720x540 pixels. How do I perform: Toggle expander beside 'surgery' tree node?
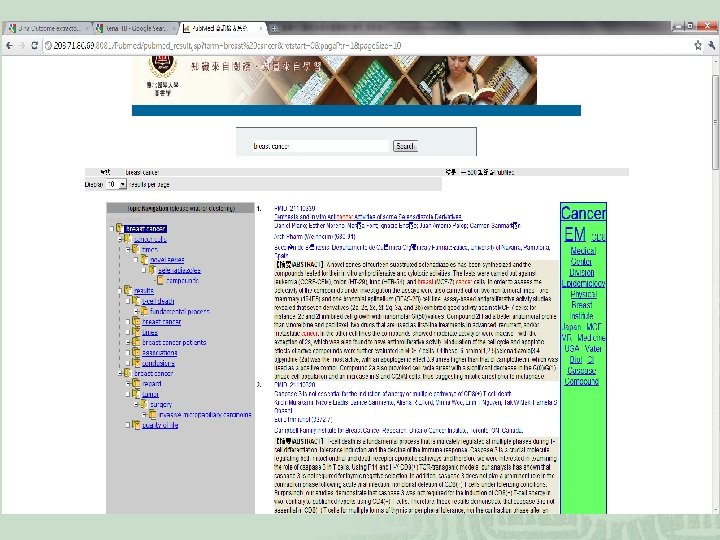click(136, 404)
